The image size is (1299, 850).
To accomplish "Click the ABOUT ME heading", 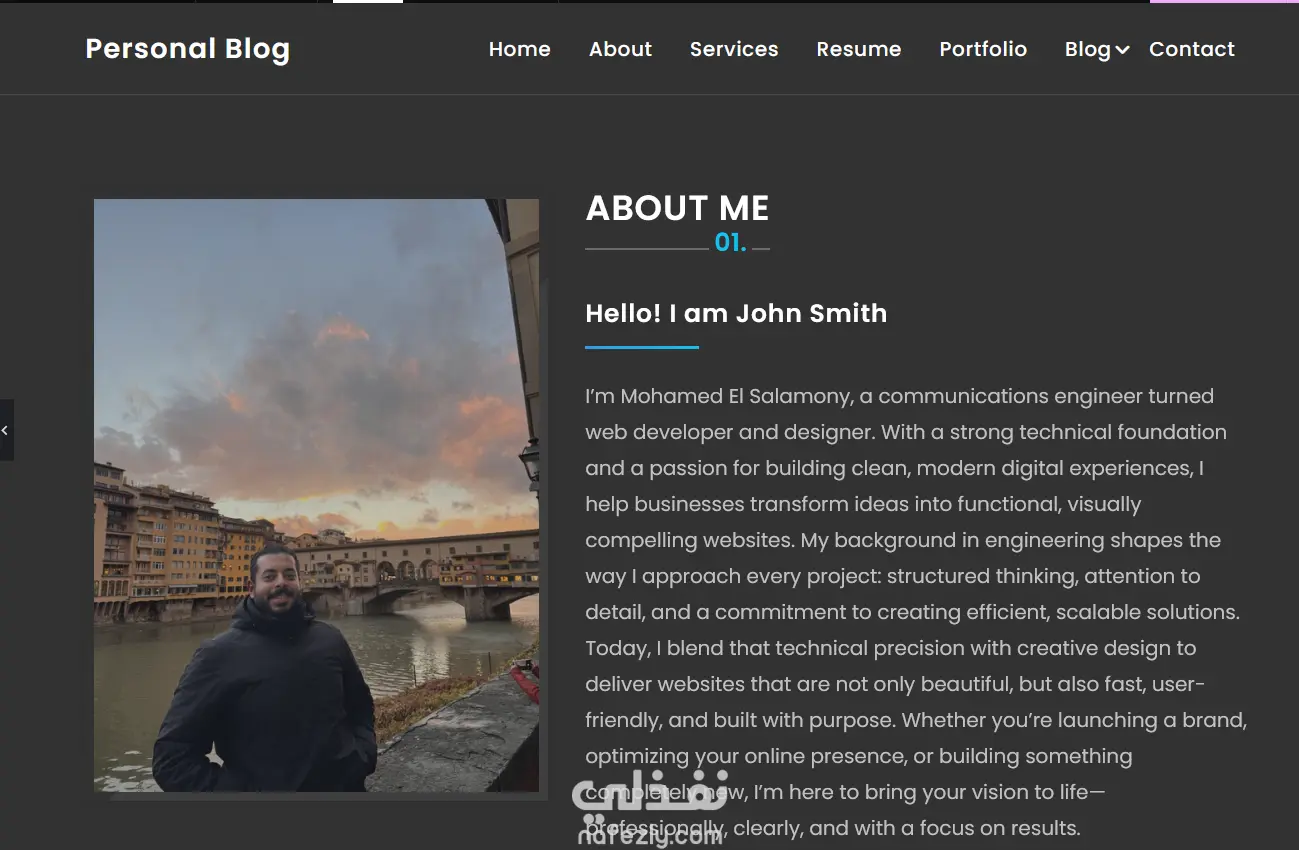I will click(x=677, y=208).
